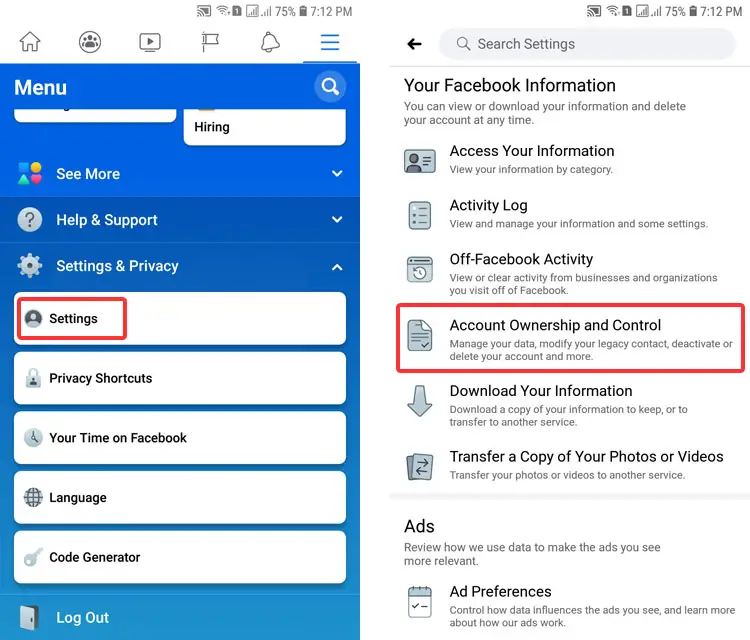Tap the Download Your Information arrow icon

click(x=419, y=401)
